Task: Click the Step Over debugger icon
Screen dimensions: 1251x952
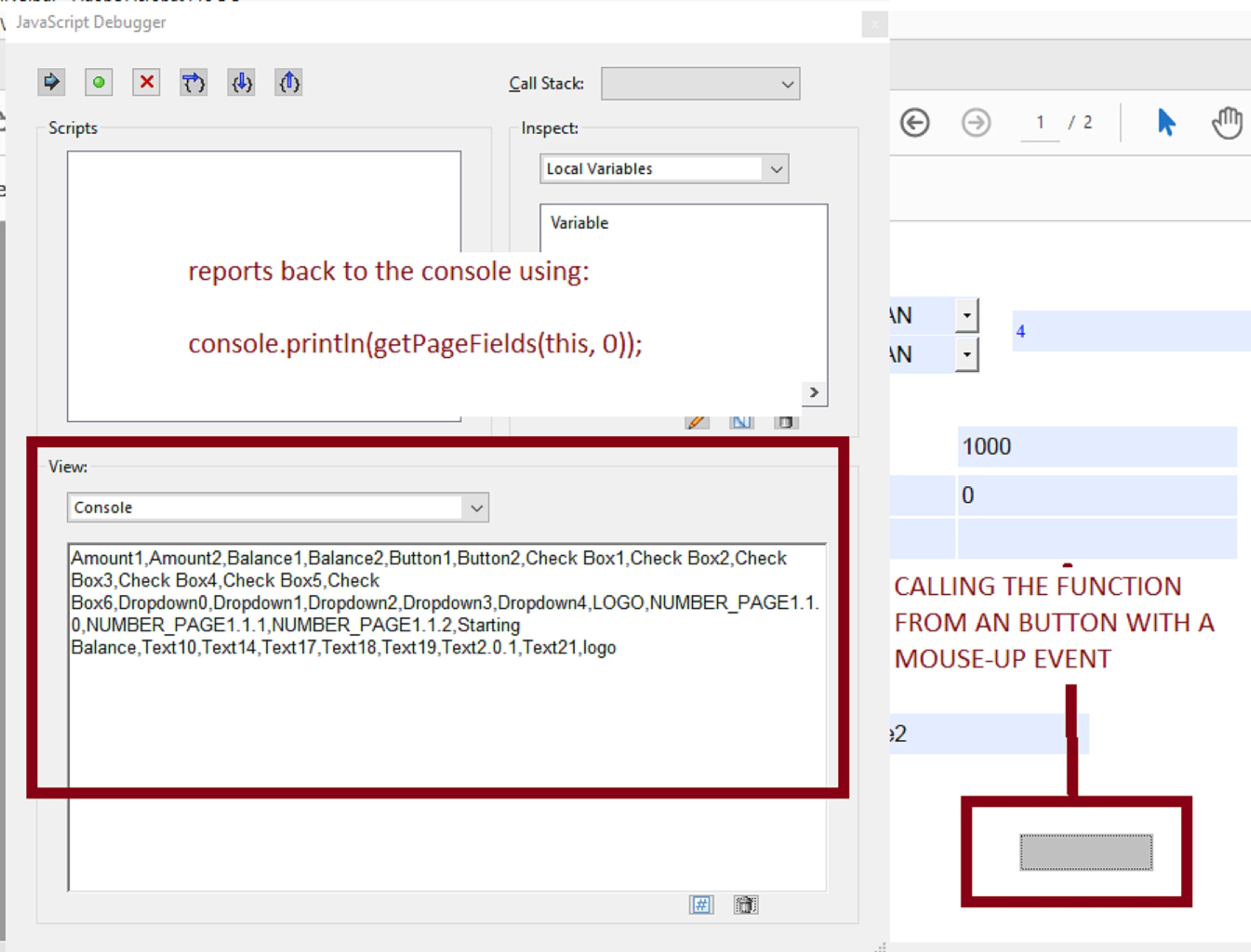Action: click(x=193, y=83)
